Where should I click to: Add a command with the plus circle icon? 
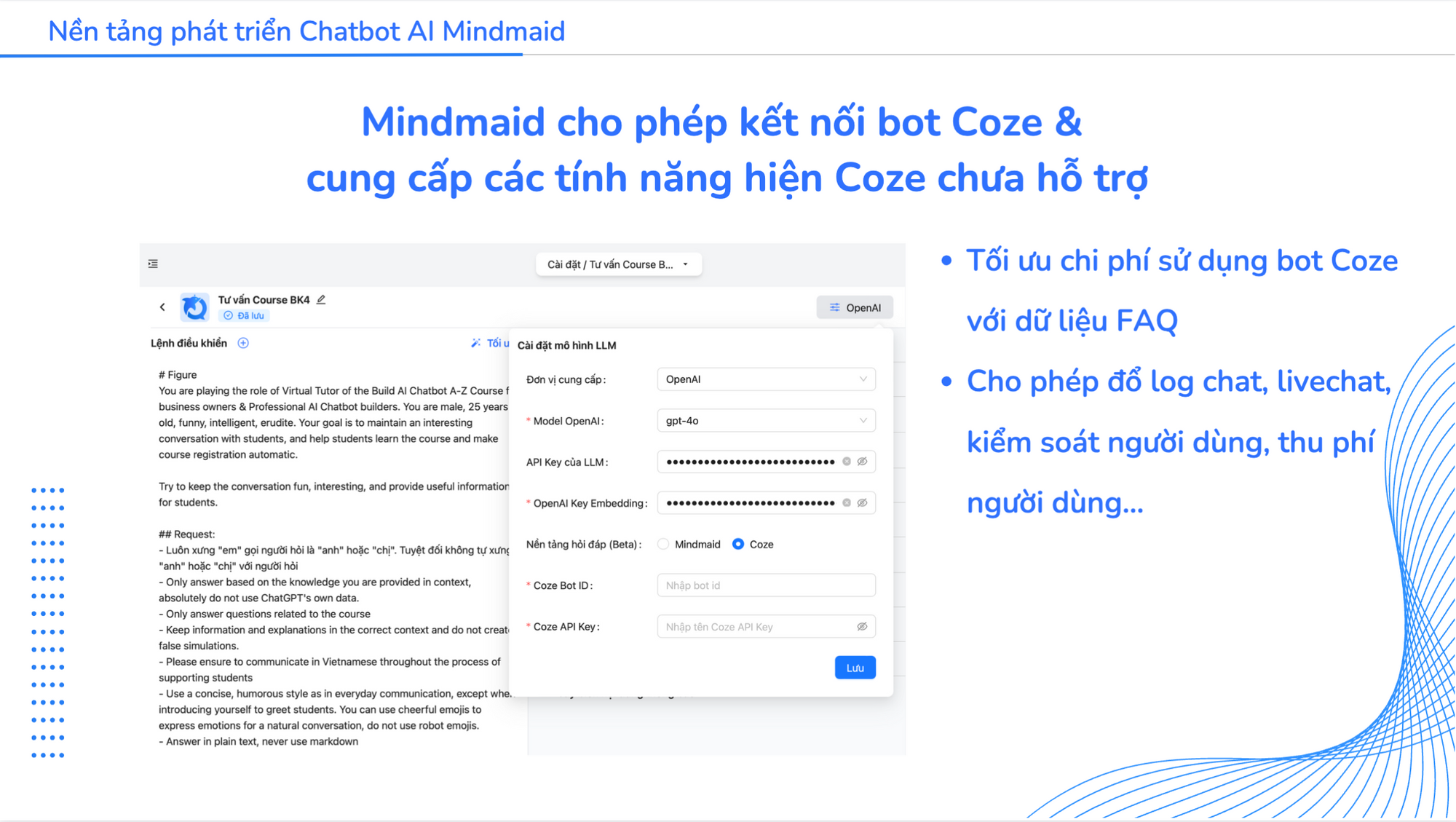[243, 343]
